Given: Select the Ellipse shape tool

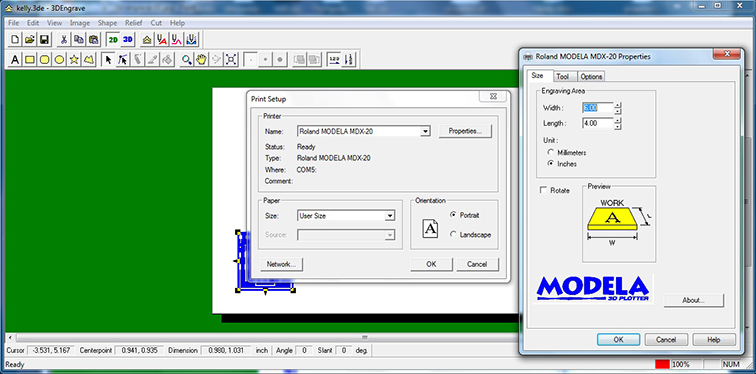Looking at the screenshot, I should (59, 60).
